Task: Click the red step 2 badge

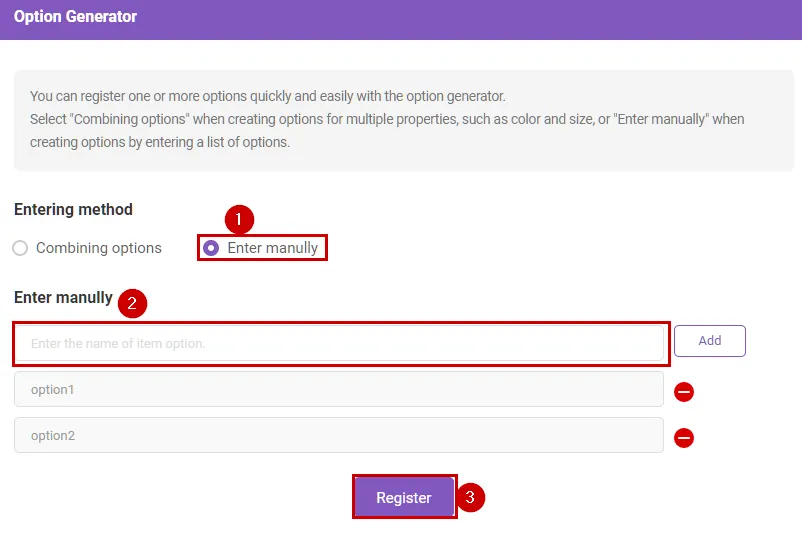Action: (133, 303)
